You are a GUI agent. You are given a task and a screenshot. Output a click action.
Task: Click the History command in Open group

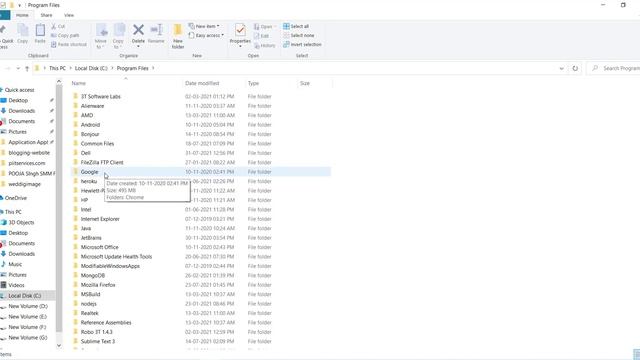264,45
